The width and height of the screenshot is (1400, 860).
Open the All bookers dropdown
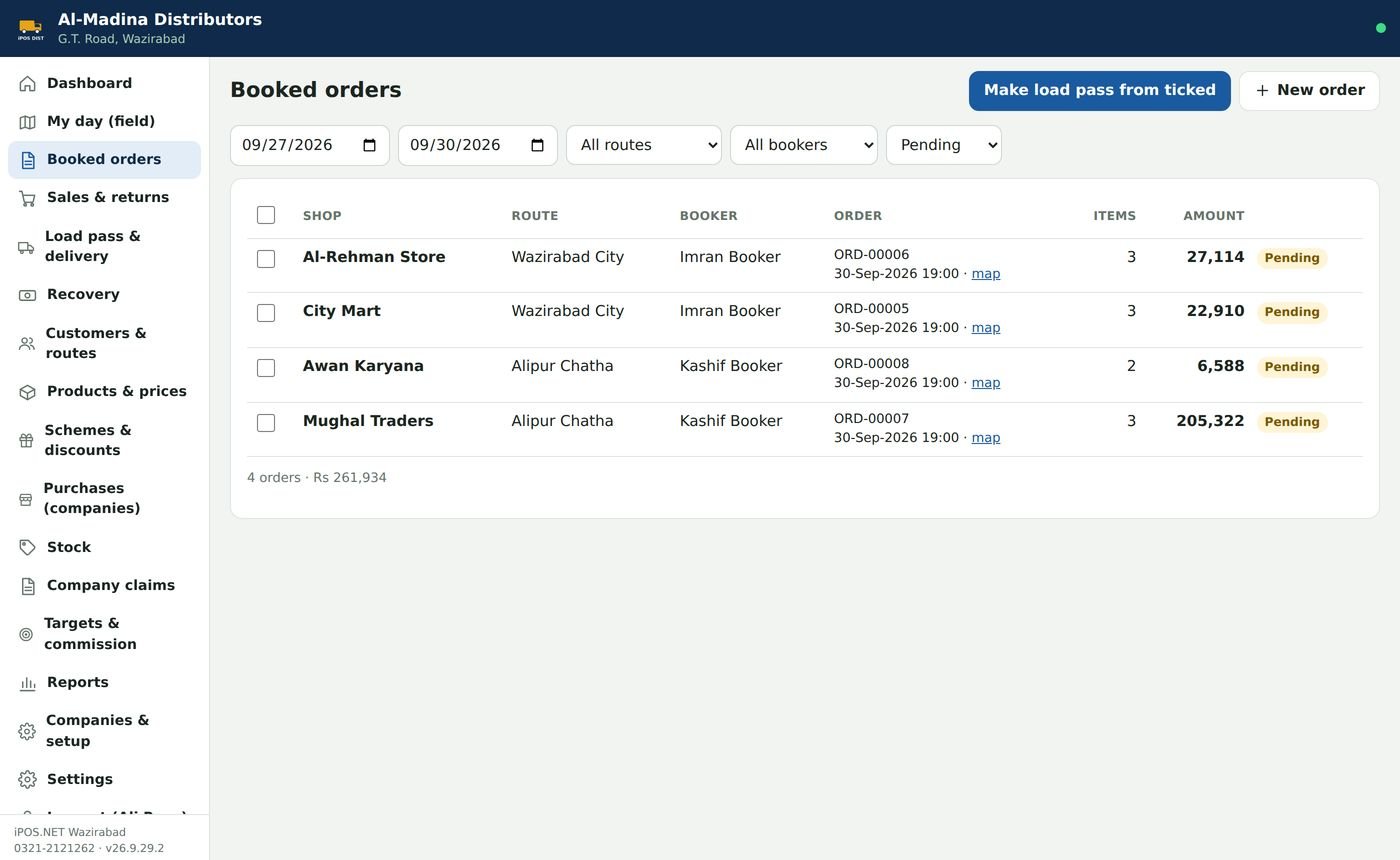coord(804,145)
